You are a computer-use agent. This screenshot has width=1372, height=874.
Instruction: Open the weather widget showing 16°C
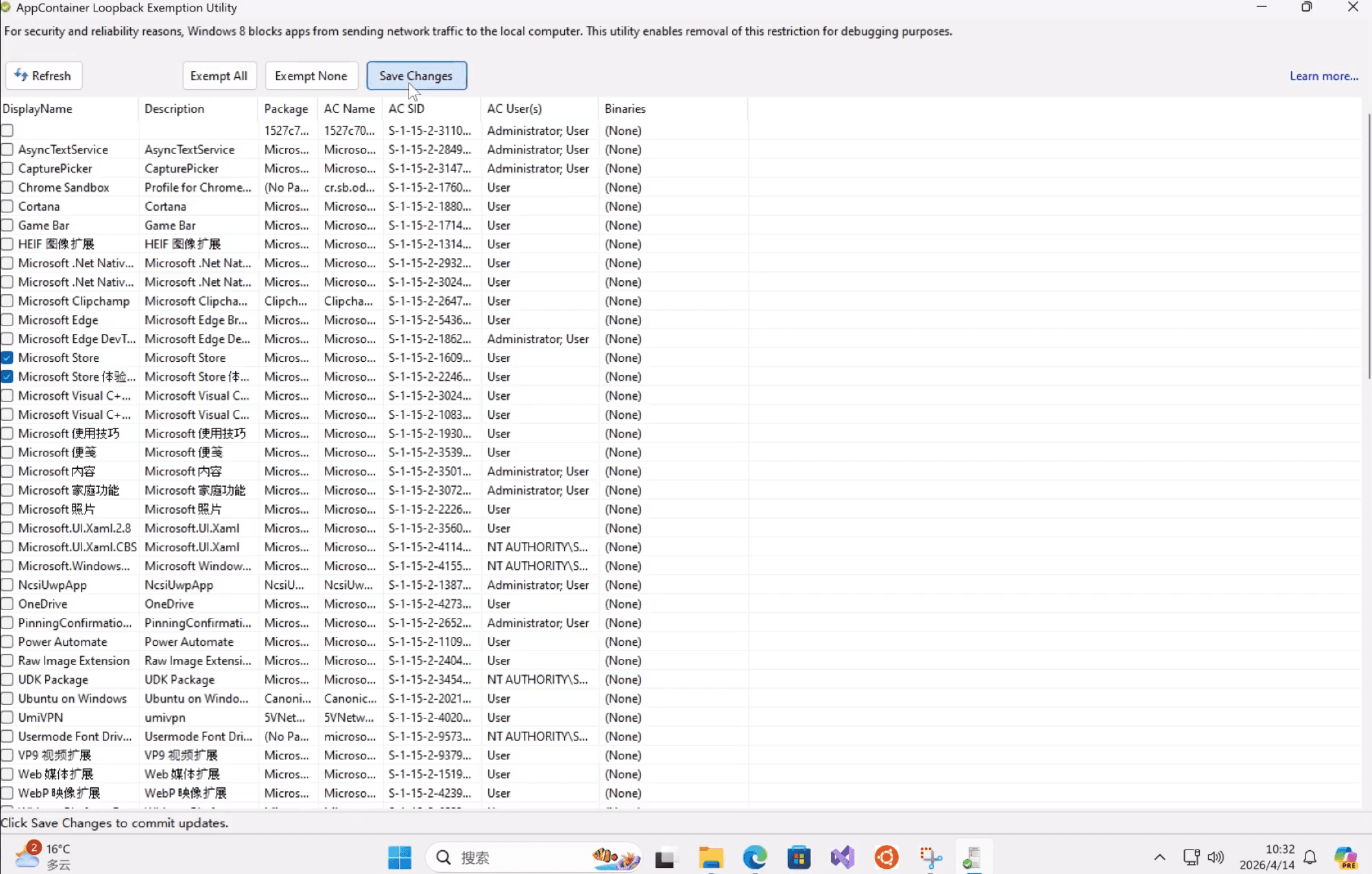click(x=43, y=857)
